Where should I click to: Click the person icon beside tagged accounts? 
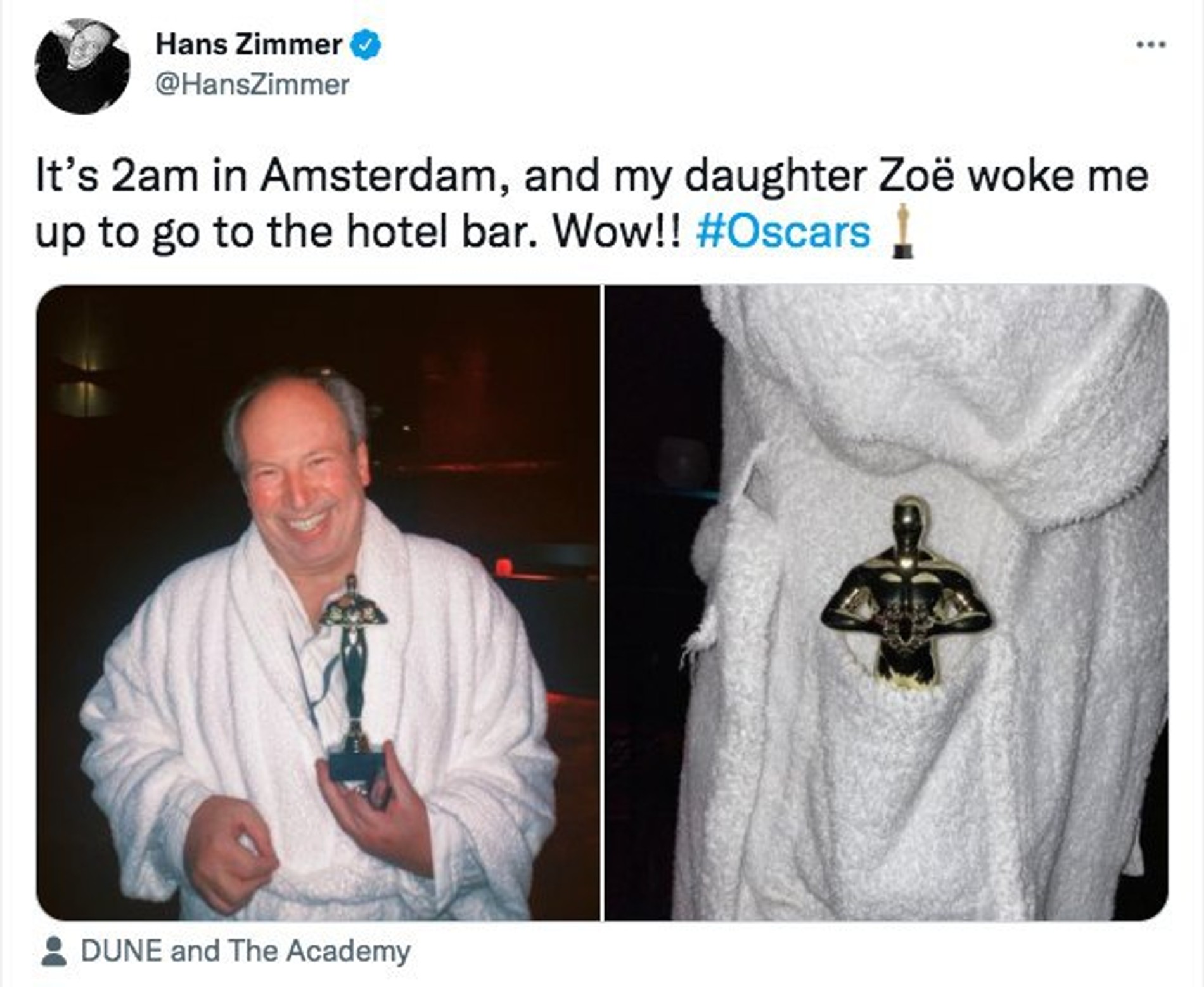click(x=54, y=951)
